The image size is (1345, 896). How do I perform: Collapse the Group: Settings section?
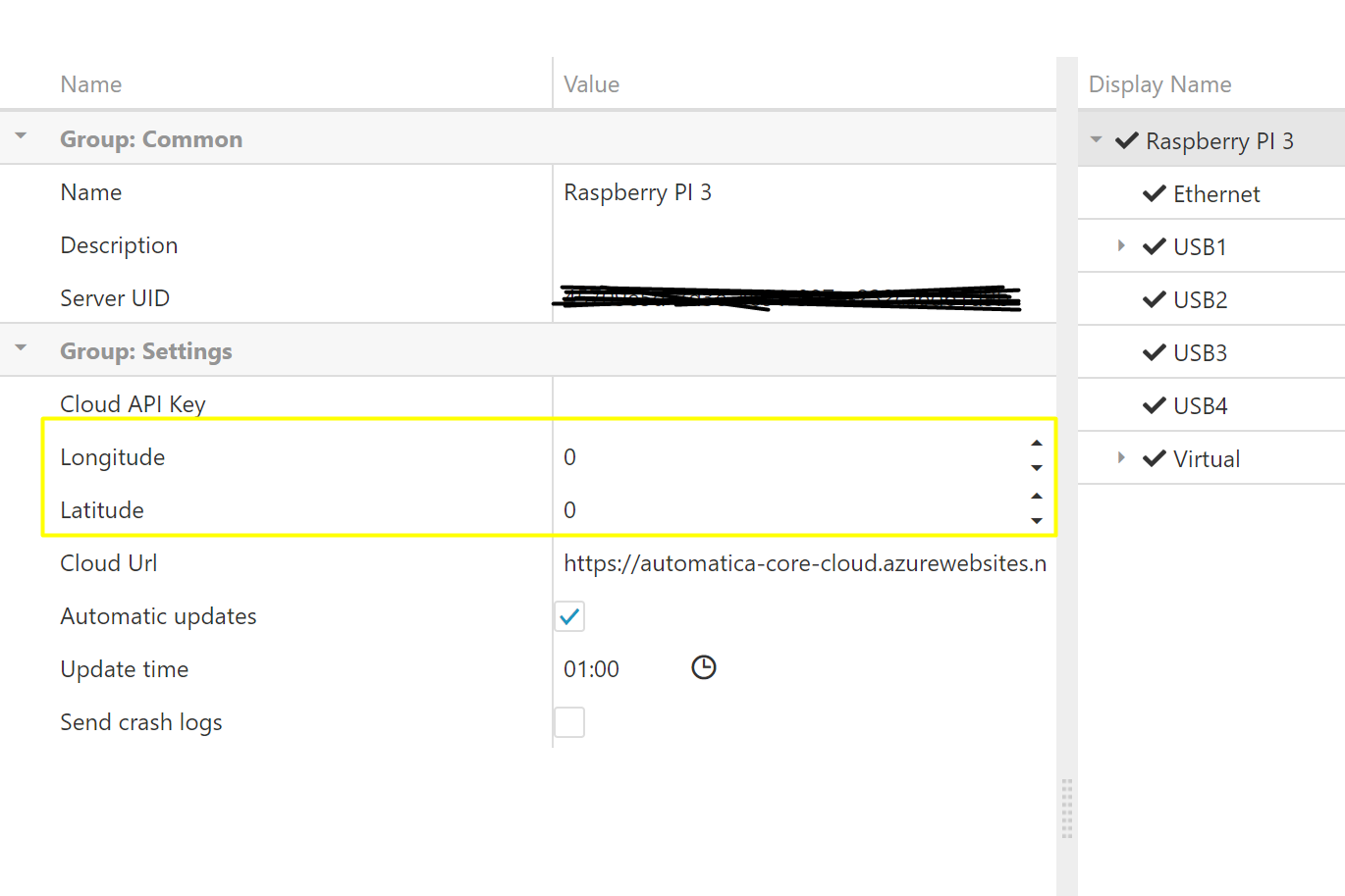point(21,348)
